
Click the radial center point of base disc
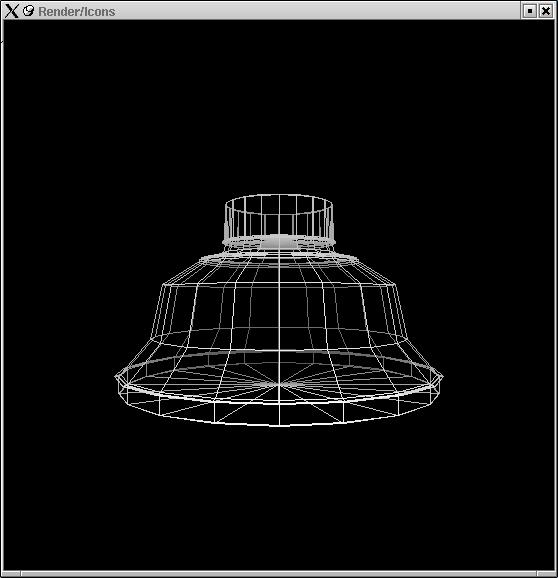click(x=279, y=384)
